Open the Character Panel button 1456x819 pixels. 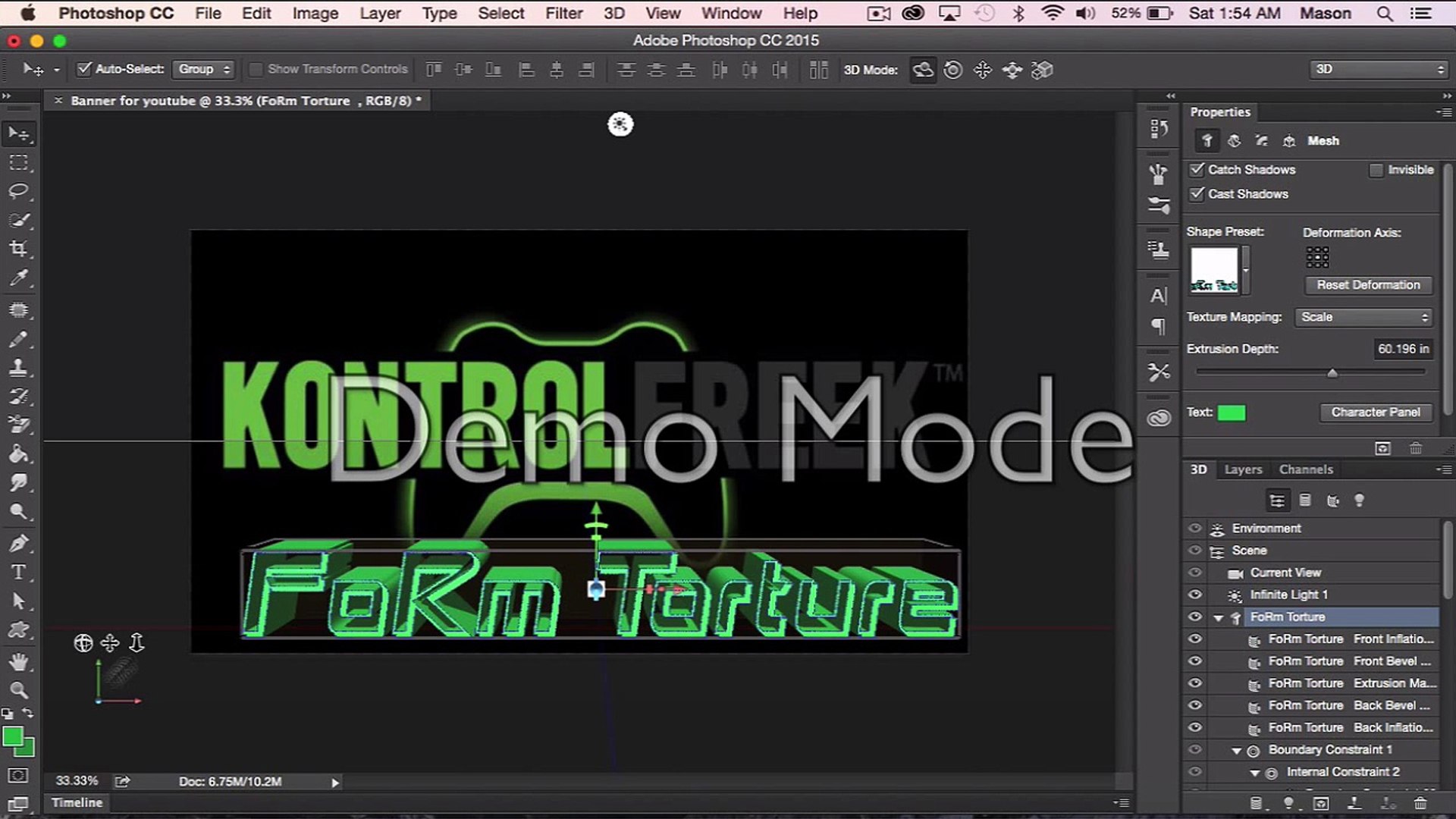point(1375,412)
